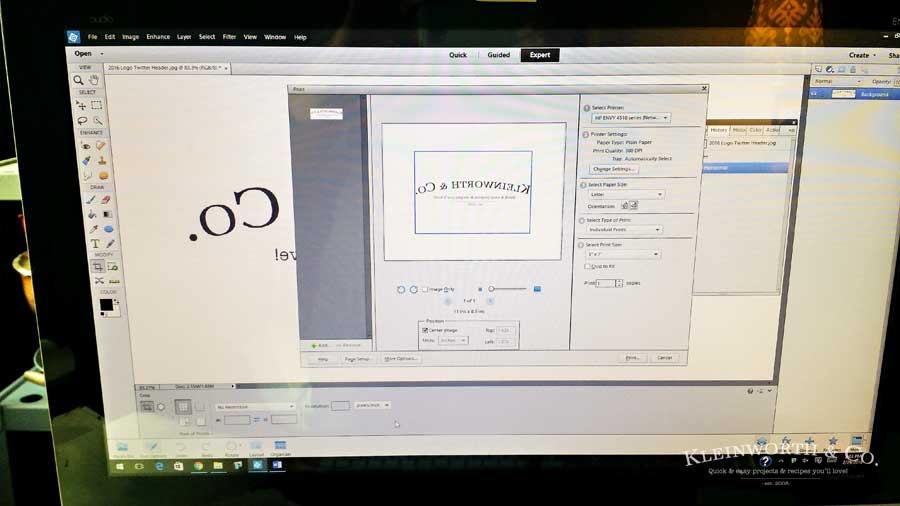The image size is (900, 506).
Task: Uncheck the Center Image checkbox
Action: click(425, 330)
